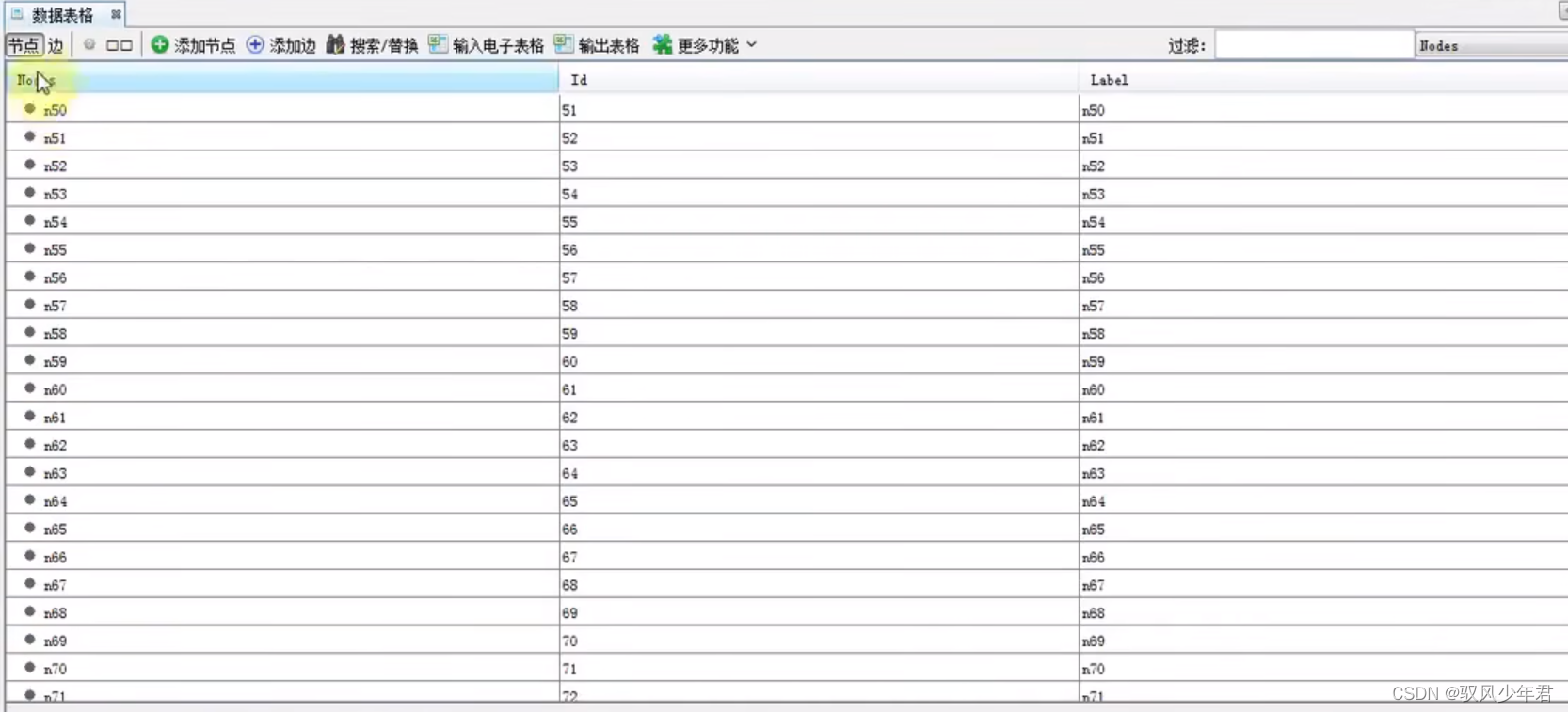
Task: Open Search/Replace (搜索/替换) binoculars tool
Action: click(x=372, y=45)
